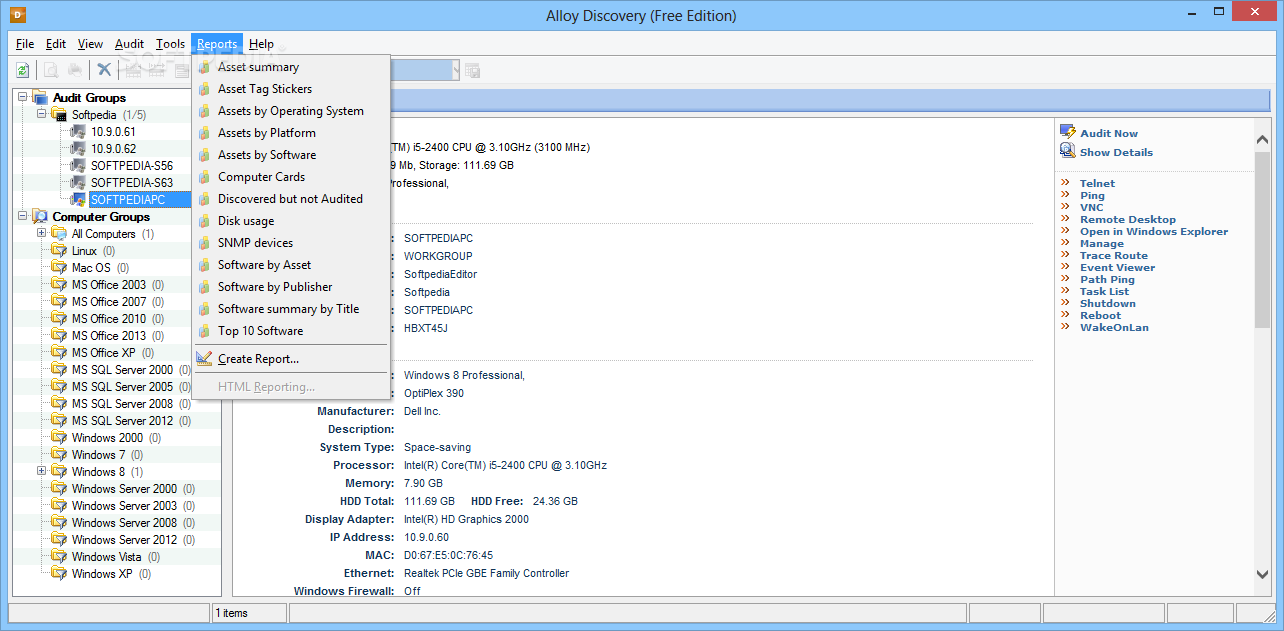Click the Asset summary report icon

pos(205,67)
